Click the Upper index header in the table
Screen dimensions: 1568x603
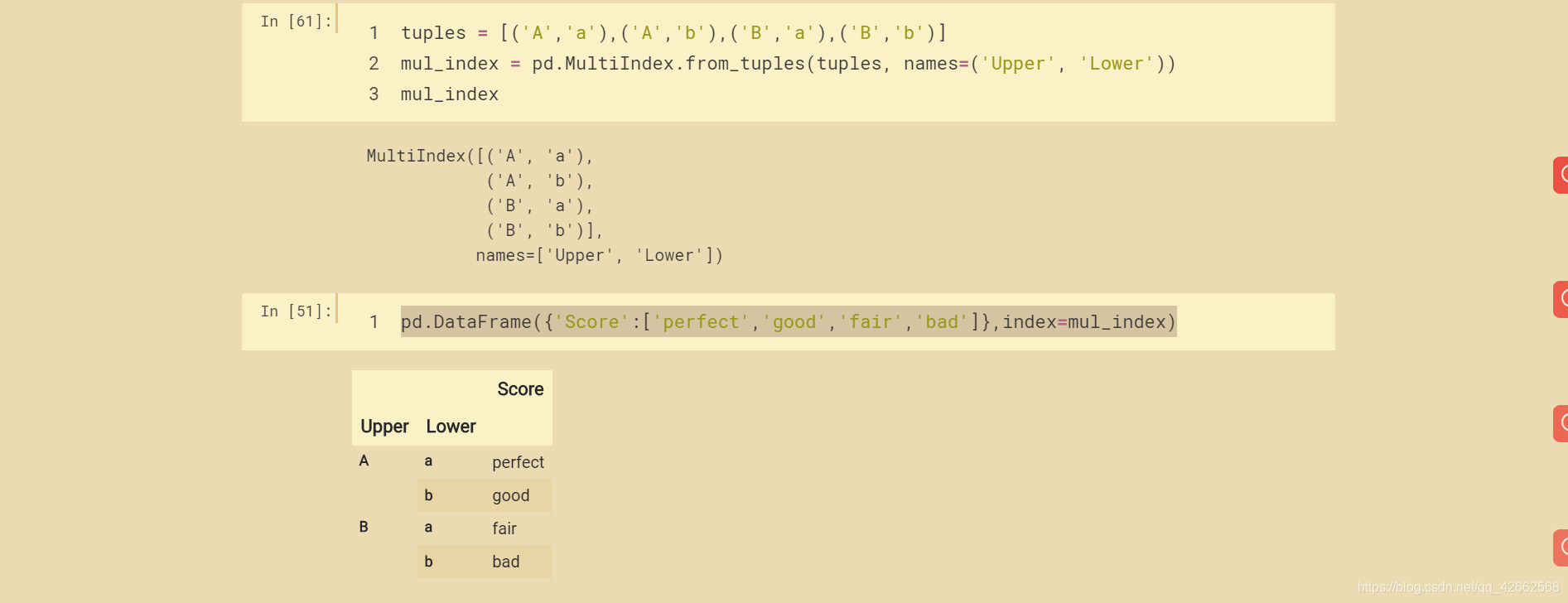tap(384, 427)
